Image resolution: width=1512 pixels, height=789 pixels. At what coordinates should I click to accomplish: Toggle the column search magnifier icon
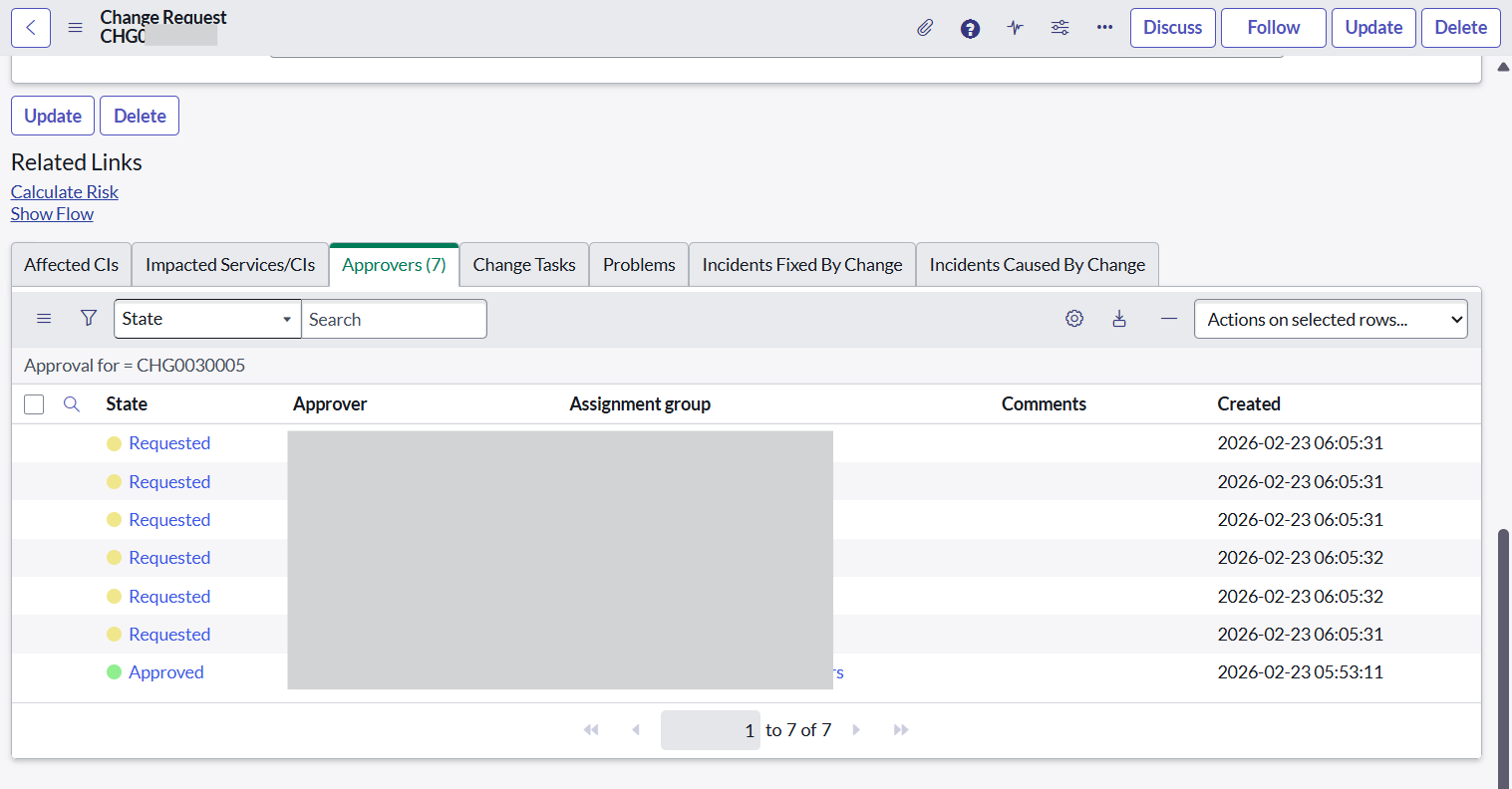click(72, 403)
